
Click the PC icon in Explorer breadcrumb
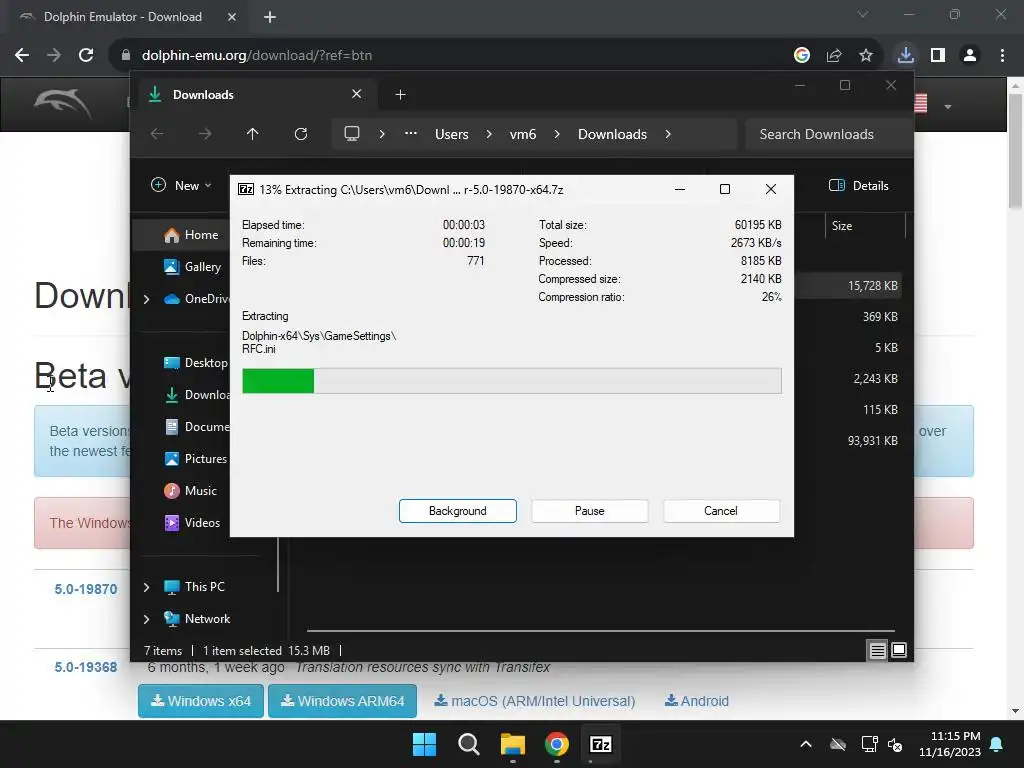click(352, 134)
